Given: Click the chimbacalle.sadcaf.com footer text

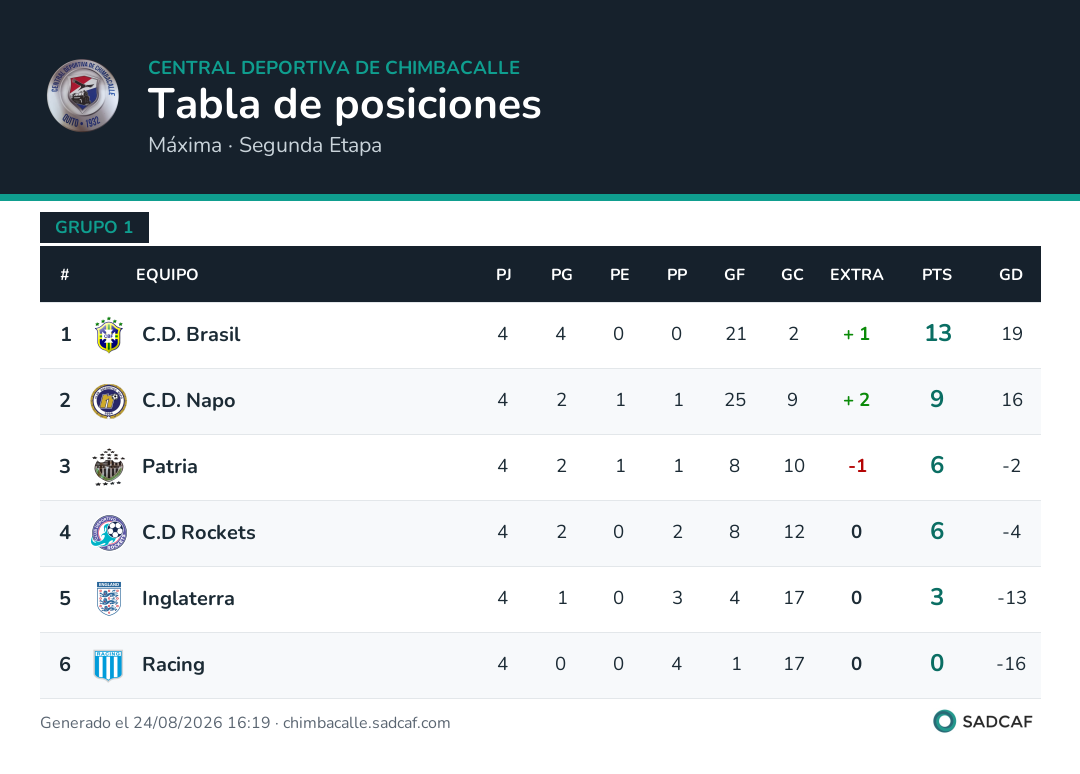Looking at the screenshot, I should 366,723.
